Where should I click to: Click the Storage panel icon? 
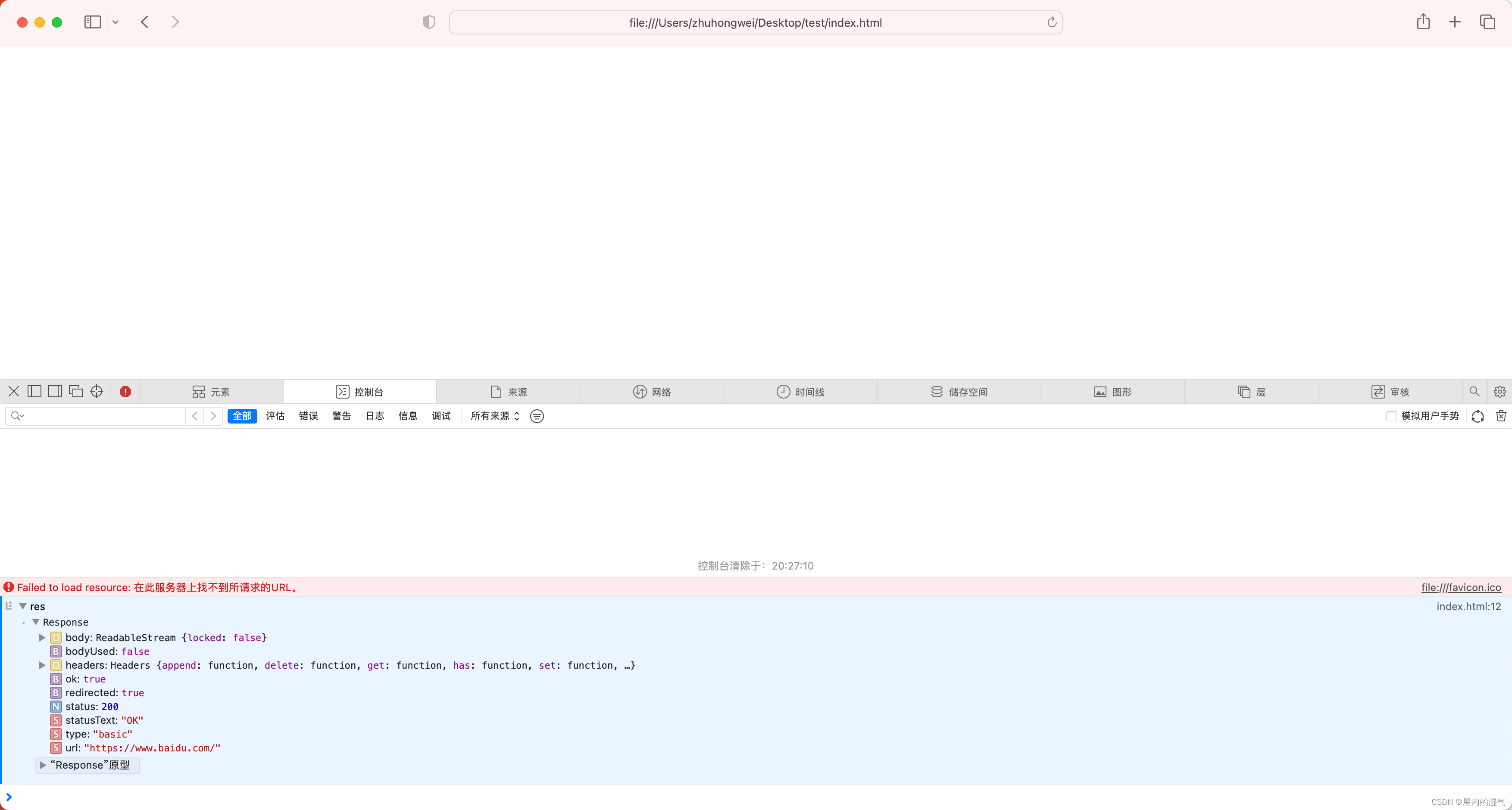[934, 391]
